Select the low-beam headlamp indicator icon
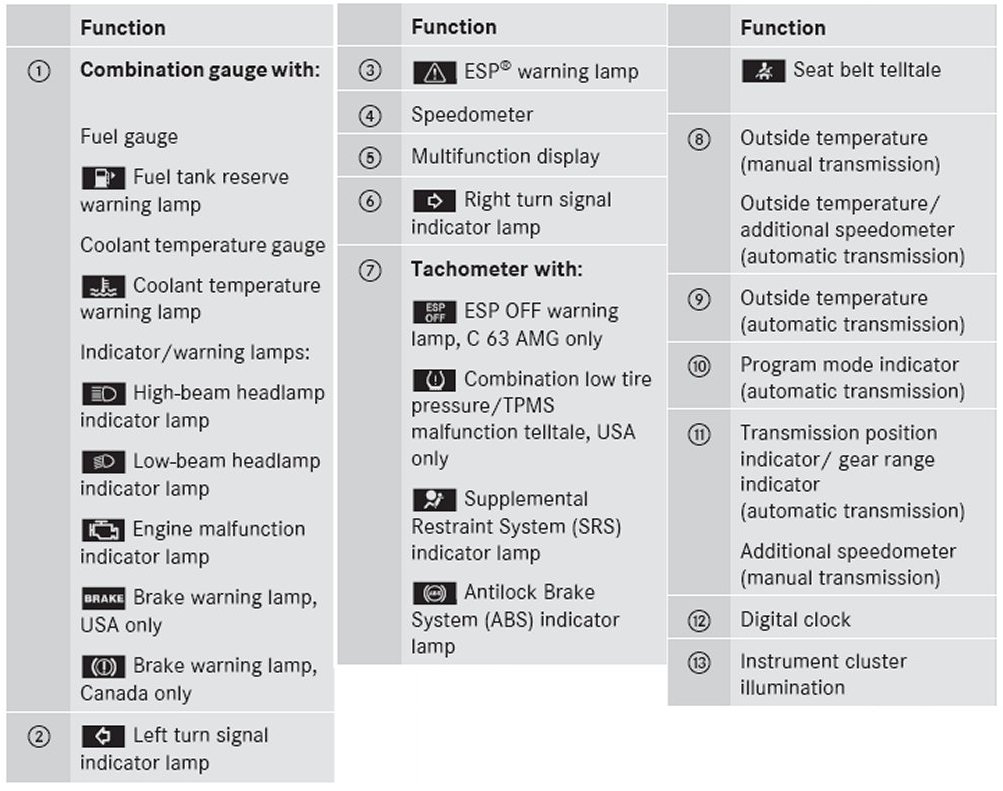1003x791 pixels. (103, 462)
